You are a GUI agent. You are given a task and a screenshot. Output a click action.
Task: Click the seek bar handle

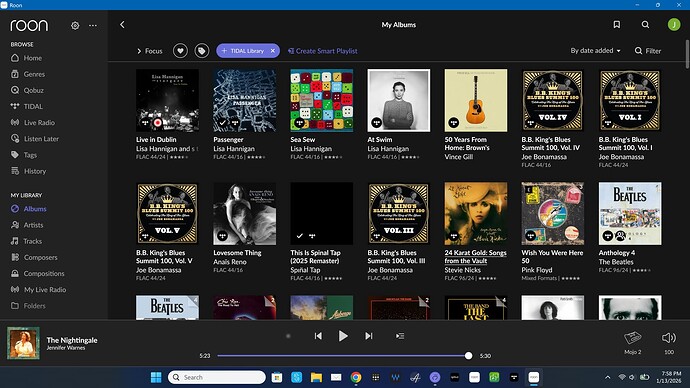[468, 355]
